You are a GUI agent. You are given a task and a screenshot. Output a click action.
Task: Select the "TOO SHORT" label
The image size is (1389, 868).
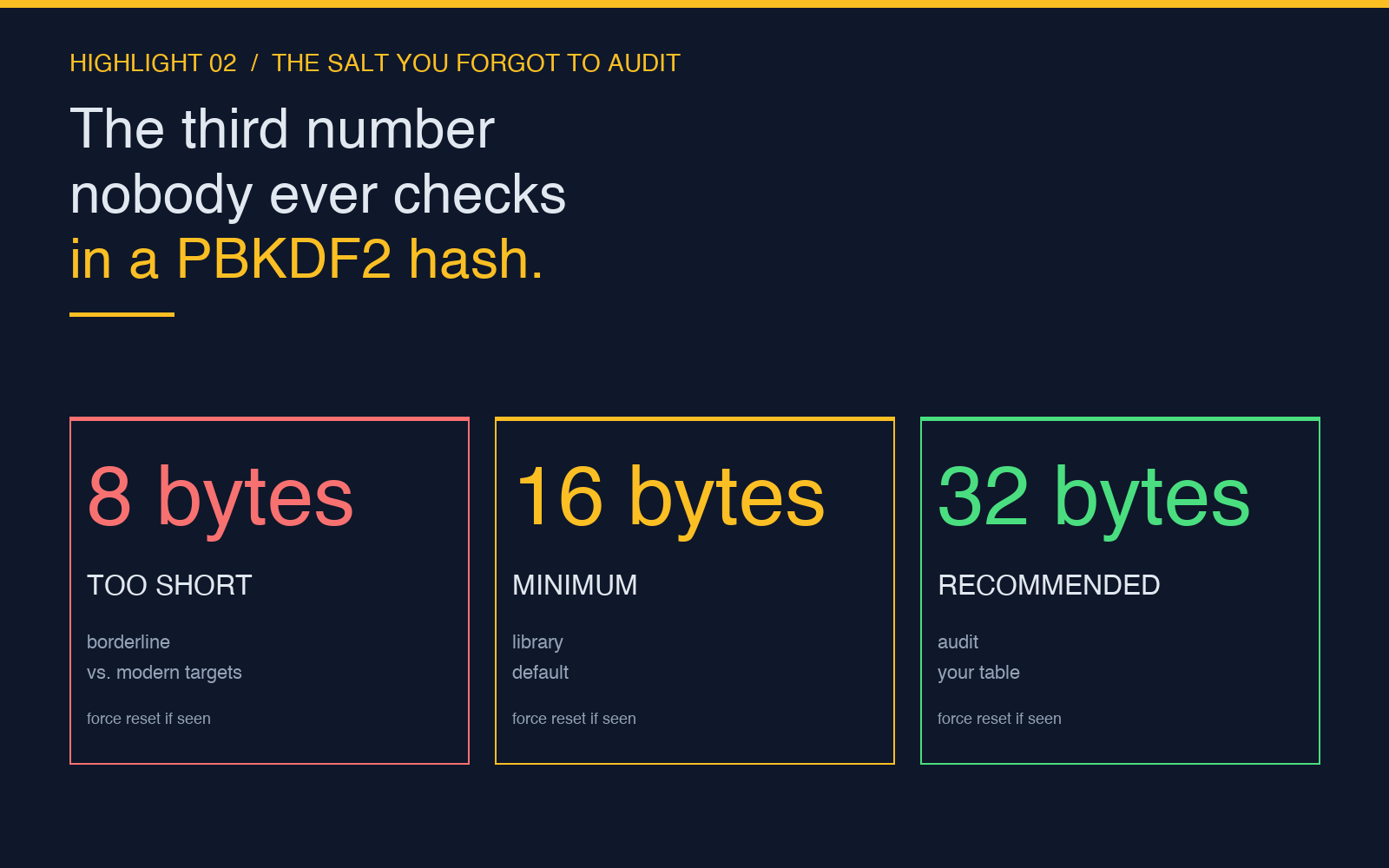(169, 585)
